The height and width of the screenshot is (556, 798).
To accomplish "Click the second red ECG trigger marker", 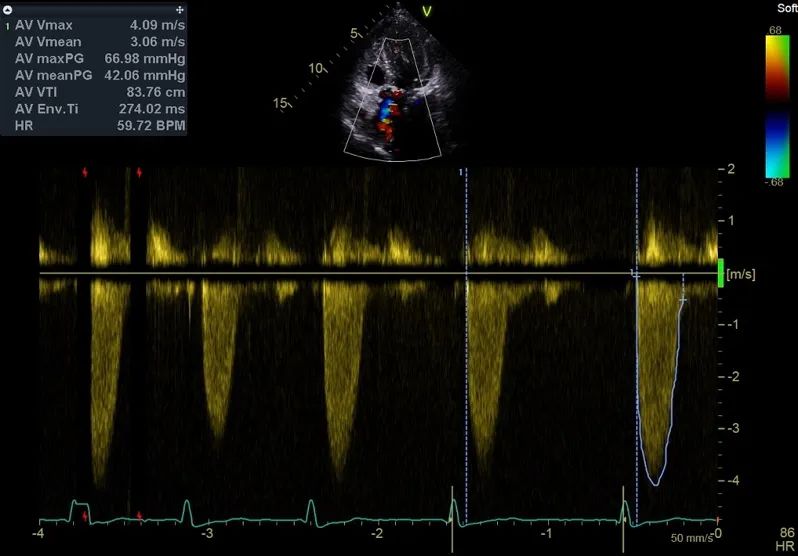I will click(x=139, y=173).
